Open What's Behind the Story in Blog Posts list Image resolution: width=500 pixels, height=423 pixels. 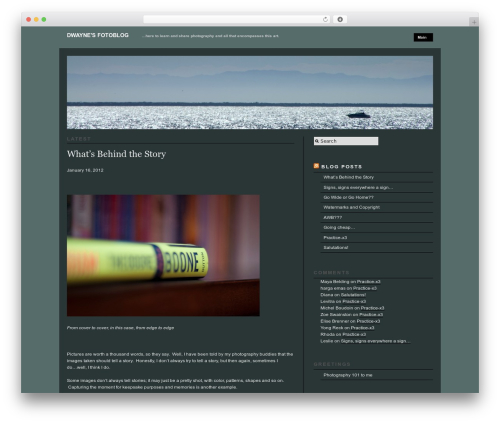pyautogui.click(x=348, y=177)
